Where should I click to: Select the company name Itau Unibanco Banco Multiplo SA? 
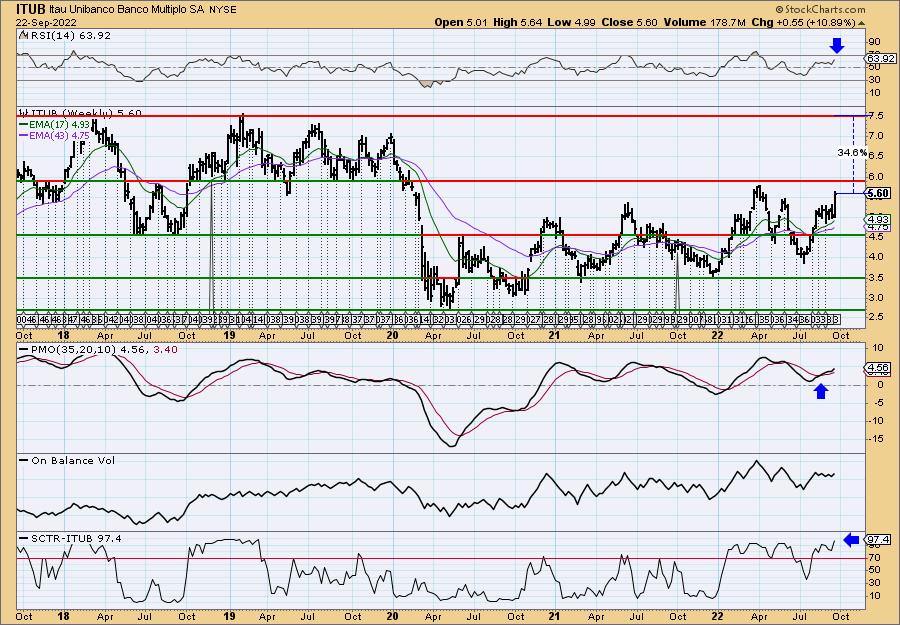point(126,10)
